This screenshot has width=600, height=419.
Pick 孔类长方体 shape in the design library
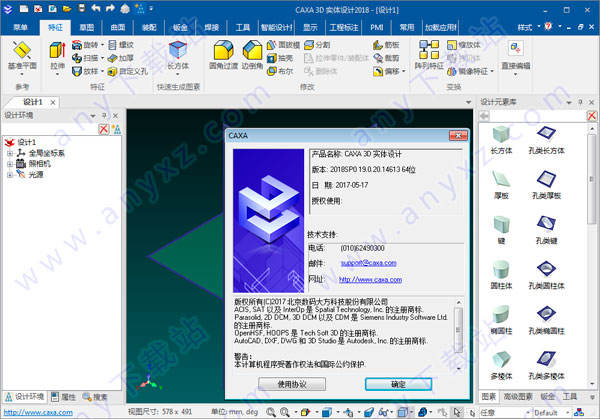546,140
